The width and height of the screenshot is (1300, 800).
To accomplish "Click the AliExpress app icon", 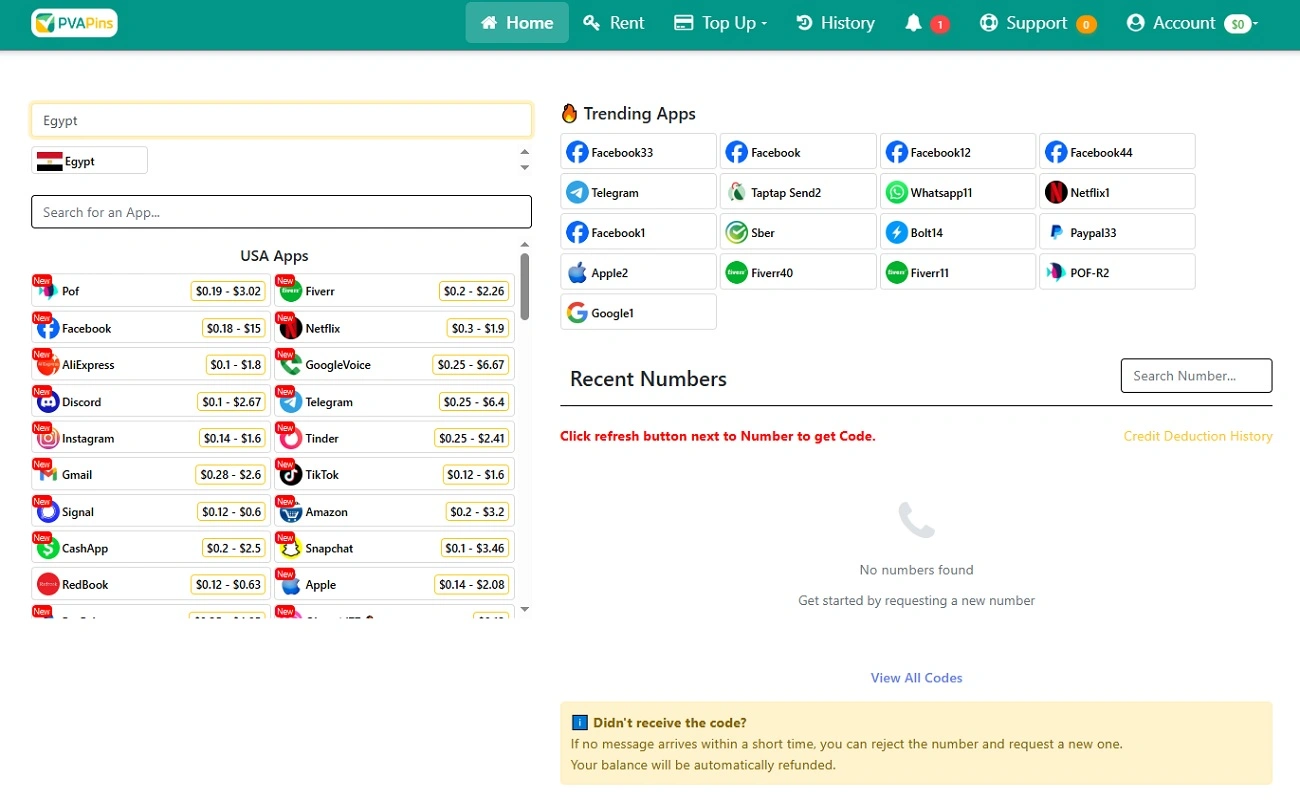I will pyautogui.click(x=47, y=365).
